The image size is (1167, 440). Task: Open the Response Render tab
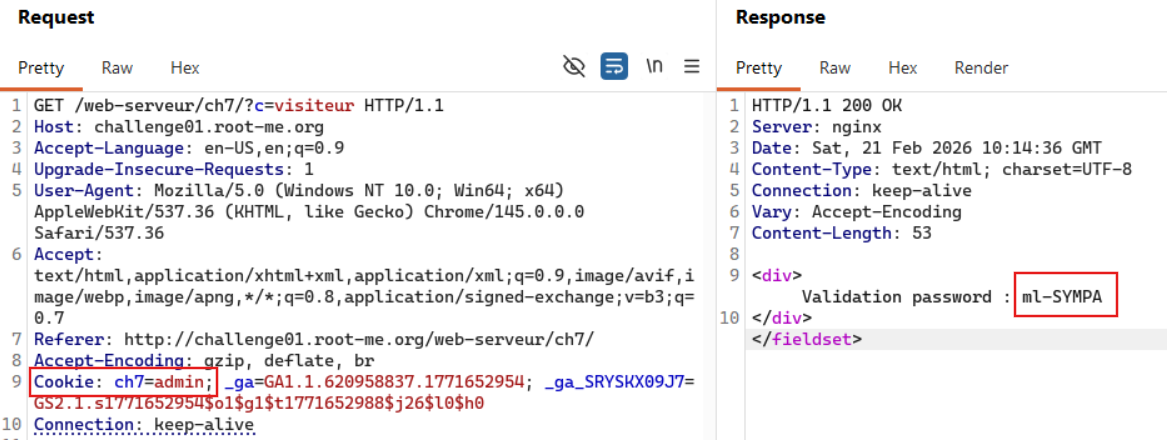(981, 68)
